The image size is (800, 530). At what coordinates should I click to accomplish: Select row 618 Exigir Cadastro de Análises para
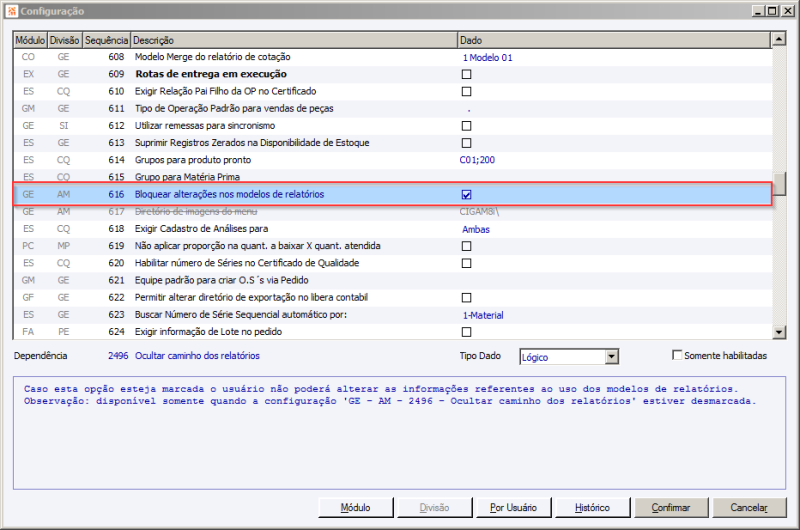click(392, 229)
